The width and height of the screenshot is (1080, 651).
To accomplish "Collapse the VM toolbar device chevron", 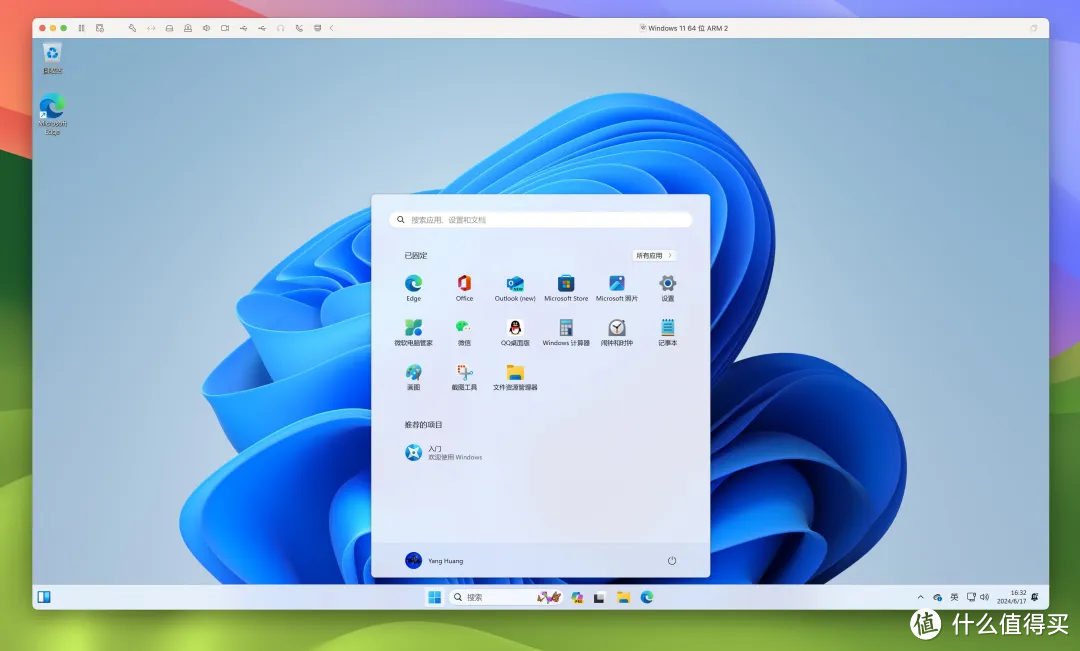I will coord(331,28).
